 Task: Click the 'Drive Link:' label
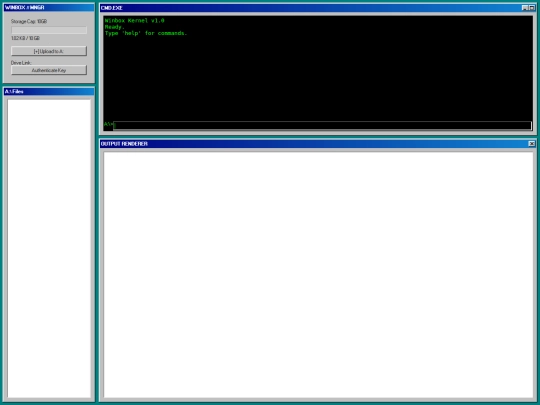click(21, 63)
